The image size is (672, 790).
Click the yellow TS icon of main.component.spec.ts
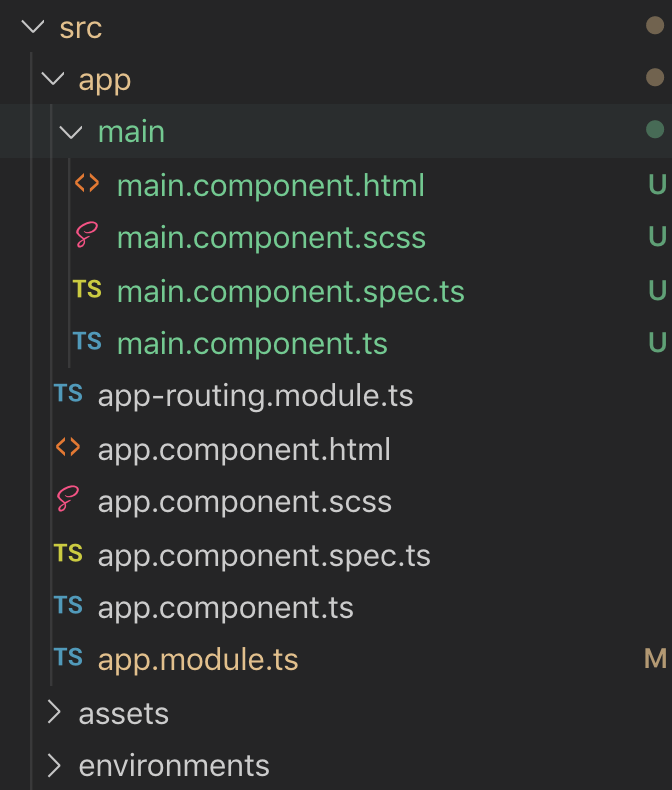[x=87, y=290]
